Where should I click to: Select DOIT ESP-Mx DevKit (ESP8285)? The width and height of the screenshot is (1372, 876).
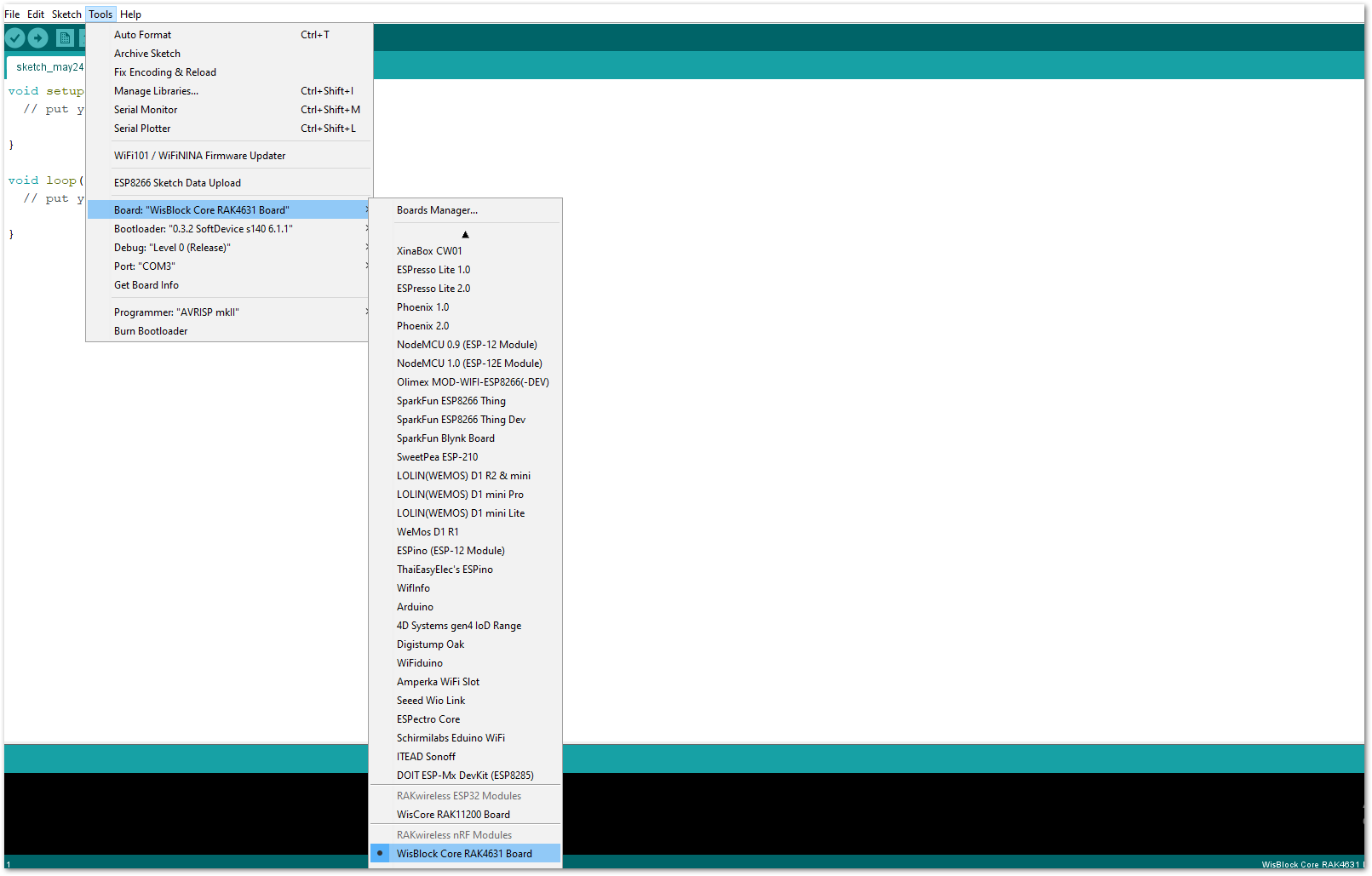click(x=465, y=776)
